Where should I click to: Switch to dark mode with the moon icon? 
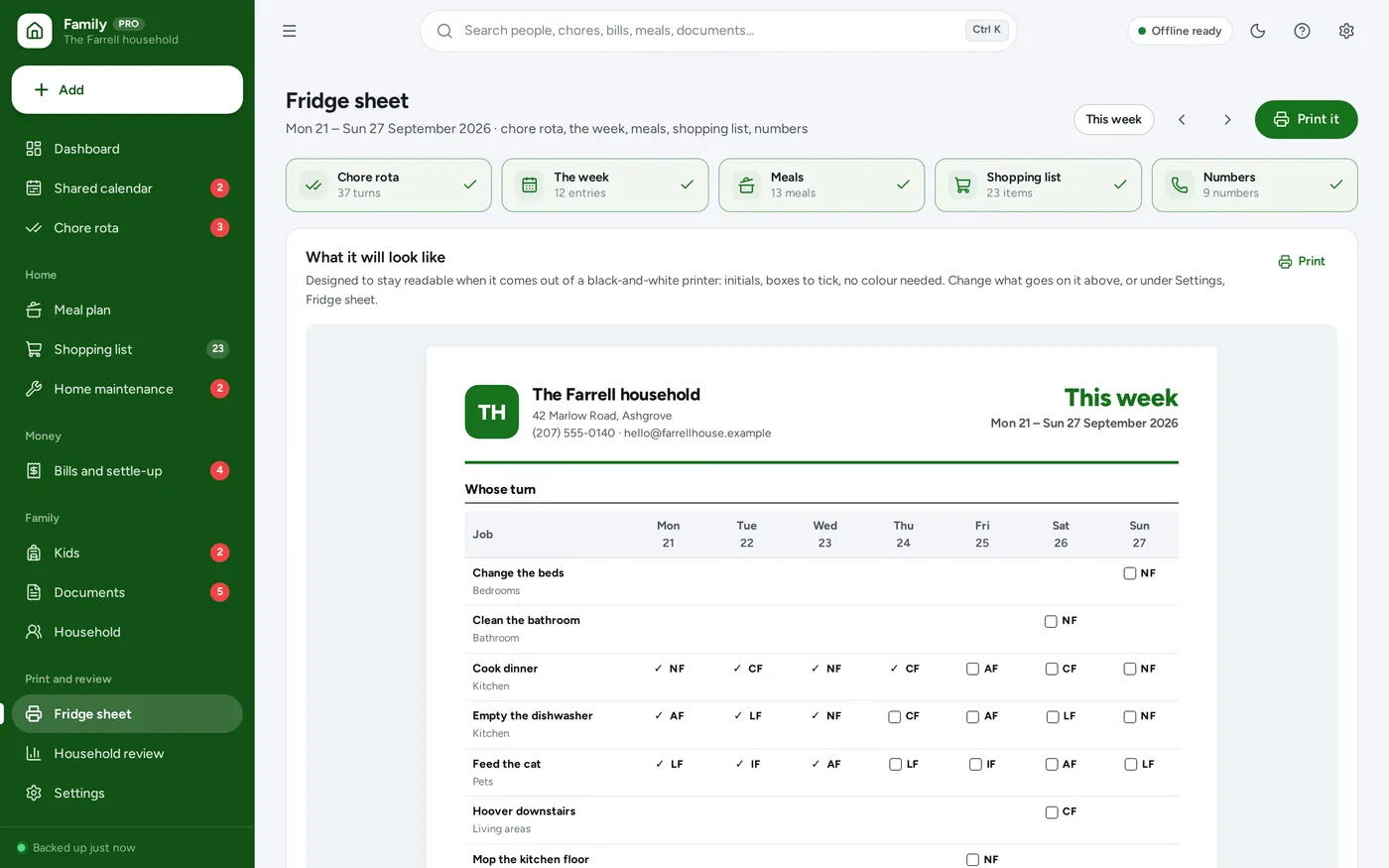(x=1258, y=31)
